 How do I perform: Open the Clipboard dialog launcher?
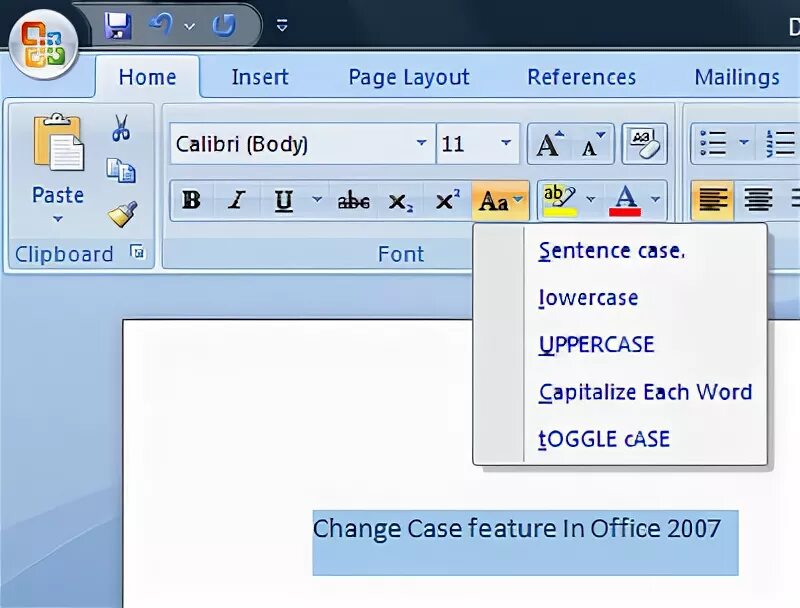137,252
